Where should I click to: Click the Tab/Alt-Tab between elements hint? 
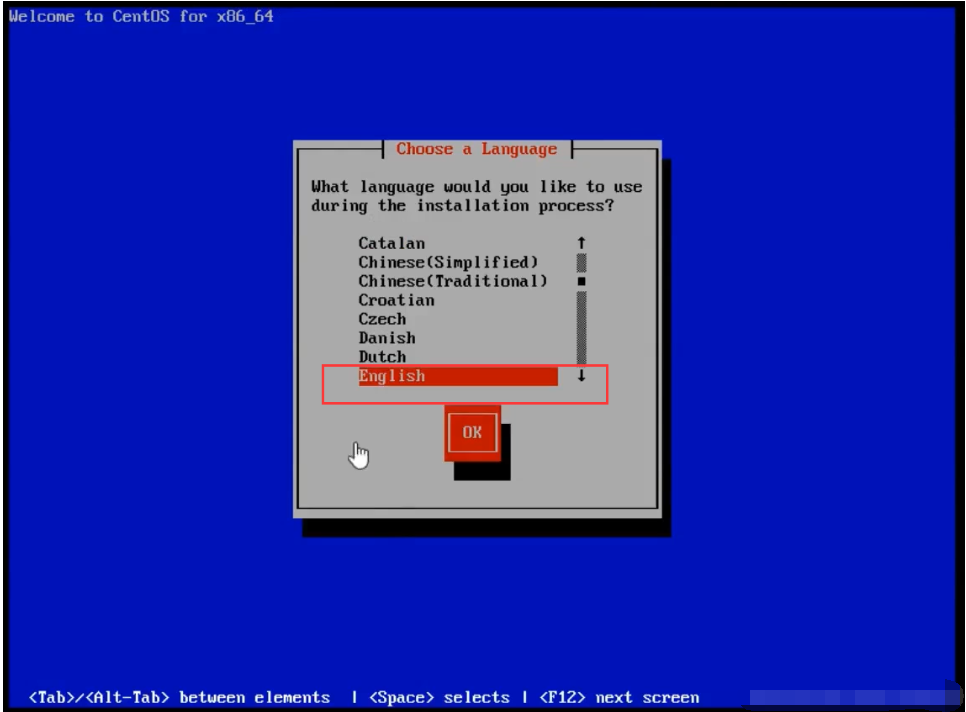pos(179,698)
